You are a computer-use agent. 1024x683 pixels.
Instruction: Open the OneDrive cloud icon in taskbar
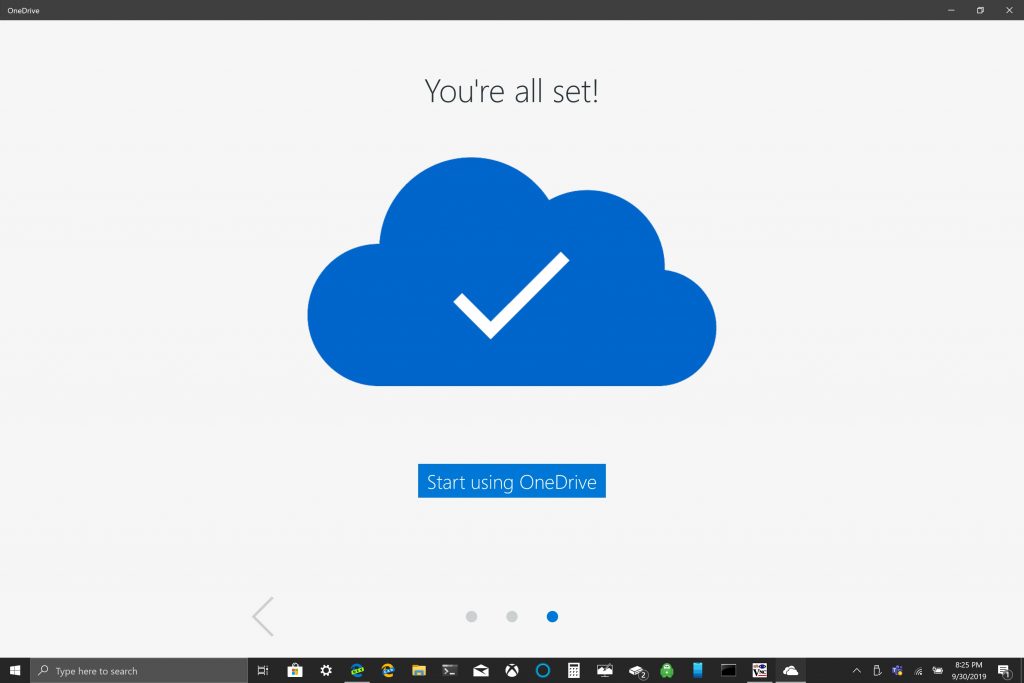[790, 671]
